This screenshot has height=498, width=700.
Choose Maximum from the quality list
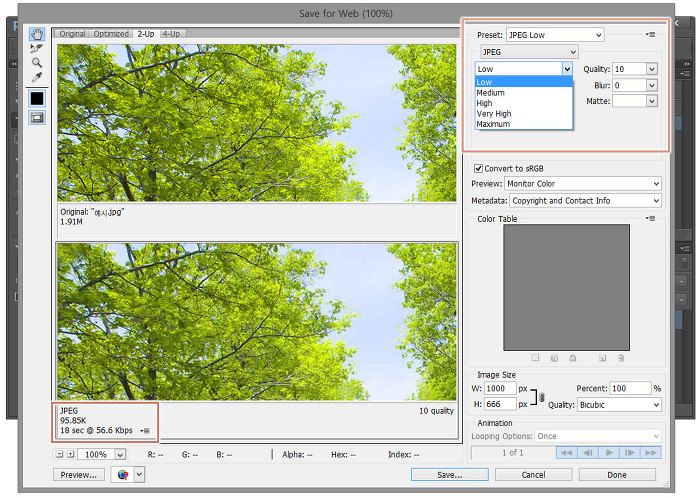(524, 124)
